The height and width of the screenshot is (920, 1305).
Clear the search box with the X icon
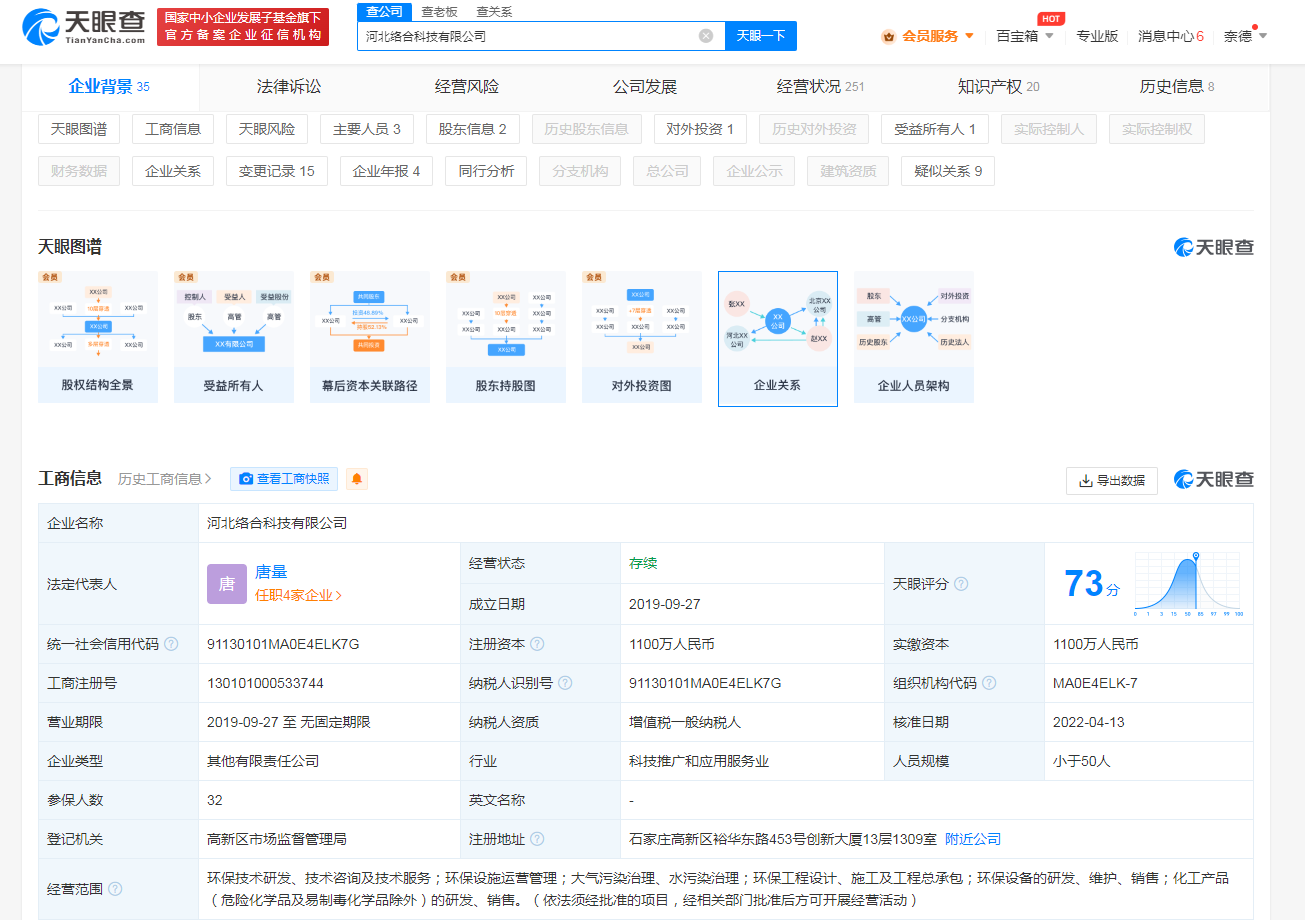[706, 36]
